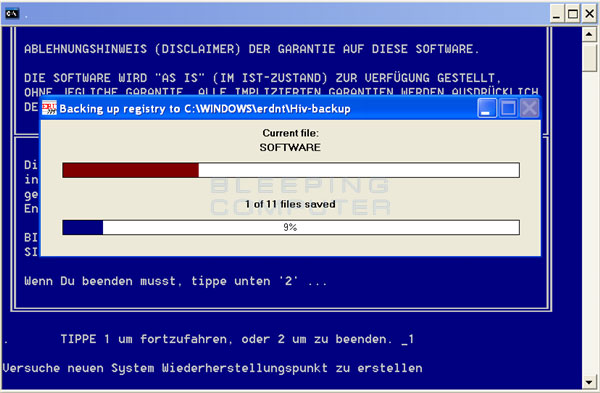Click the ERUNT icon in backup dialog title
Image resolution: width=600 pixels, height=393 pixels.
coord(49,108)
